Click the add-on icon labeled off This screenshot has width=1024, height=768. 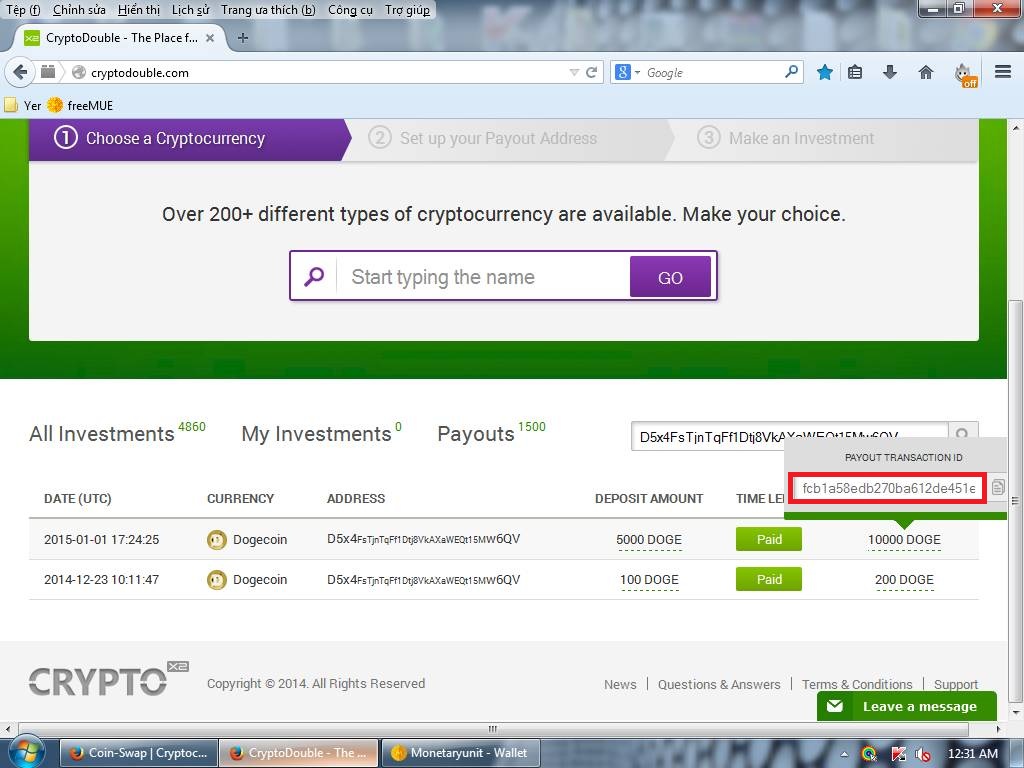click(965, 74)
